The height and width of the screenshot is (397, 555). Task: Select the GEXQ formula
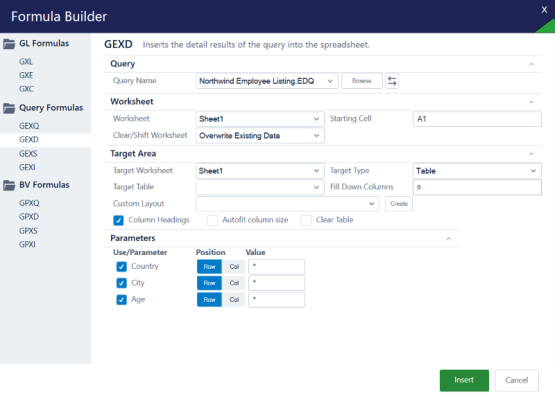29,126
